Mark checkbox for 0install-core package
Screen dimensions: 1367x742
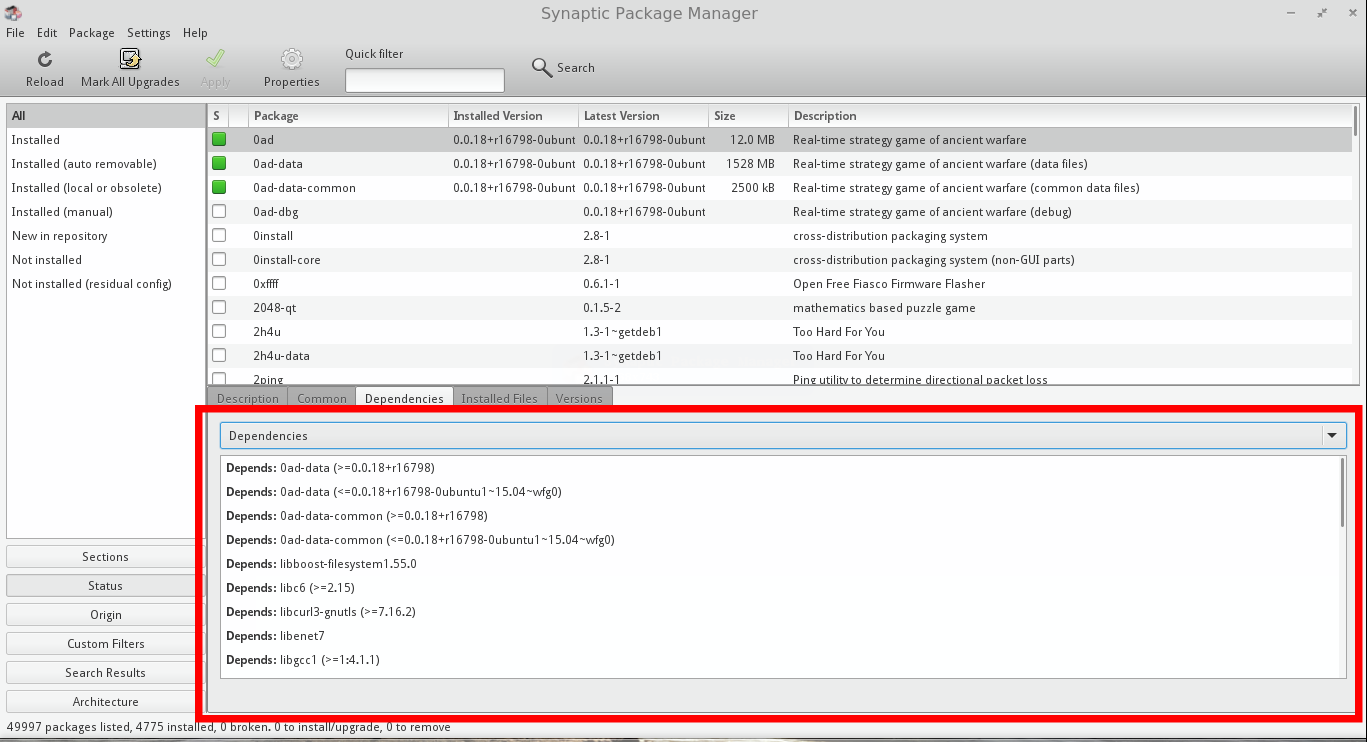pyautogui.click(x=219, y=260)
